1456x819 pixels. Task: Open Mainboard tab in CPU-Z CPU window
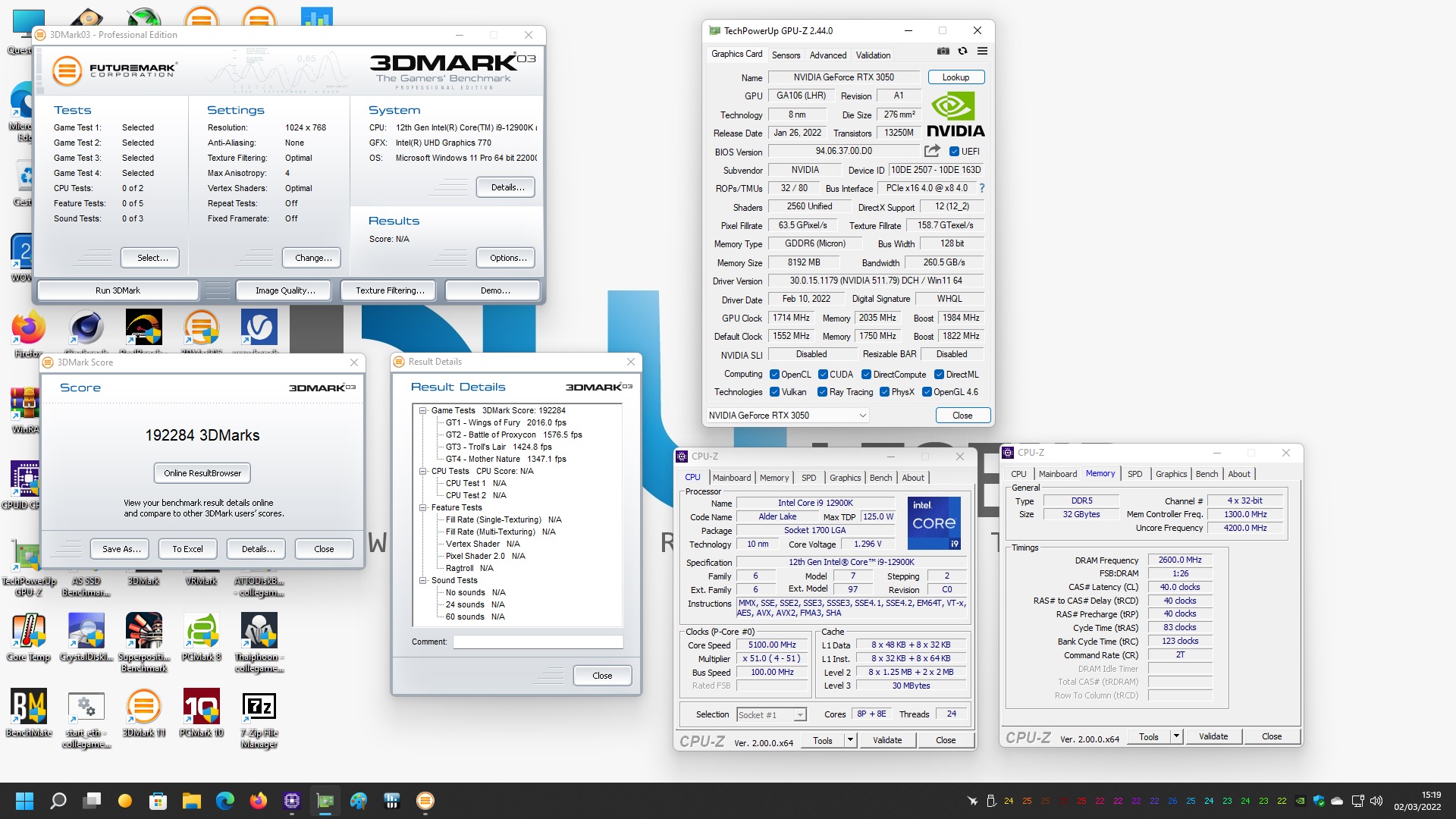click(x=732, y=478)
